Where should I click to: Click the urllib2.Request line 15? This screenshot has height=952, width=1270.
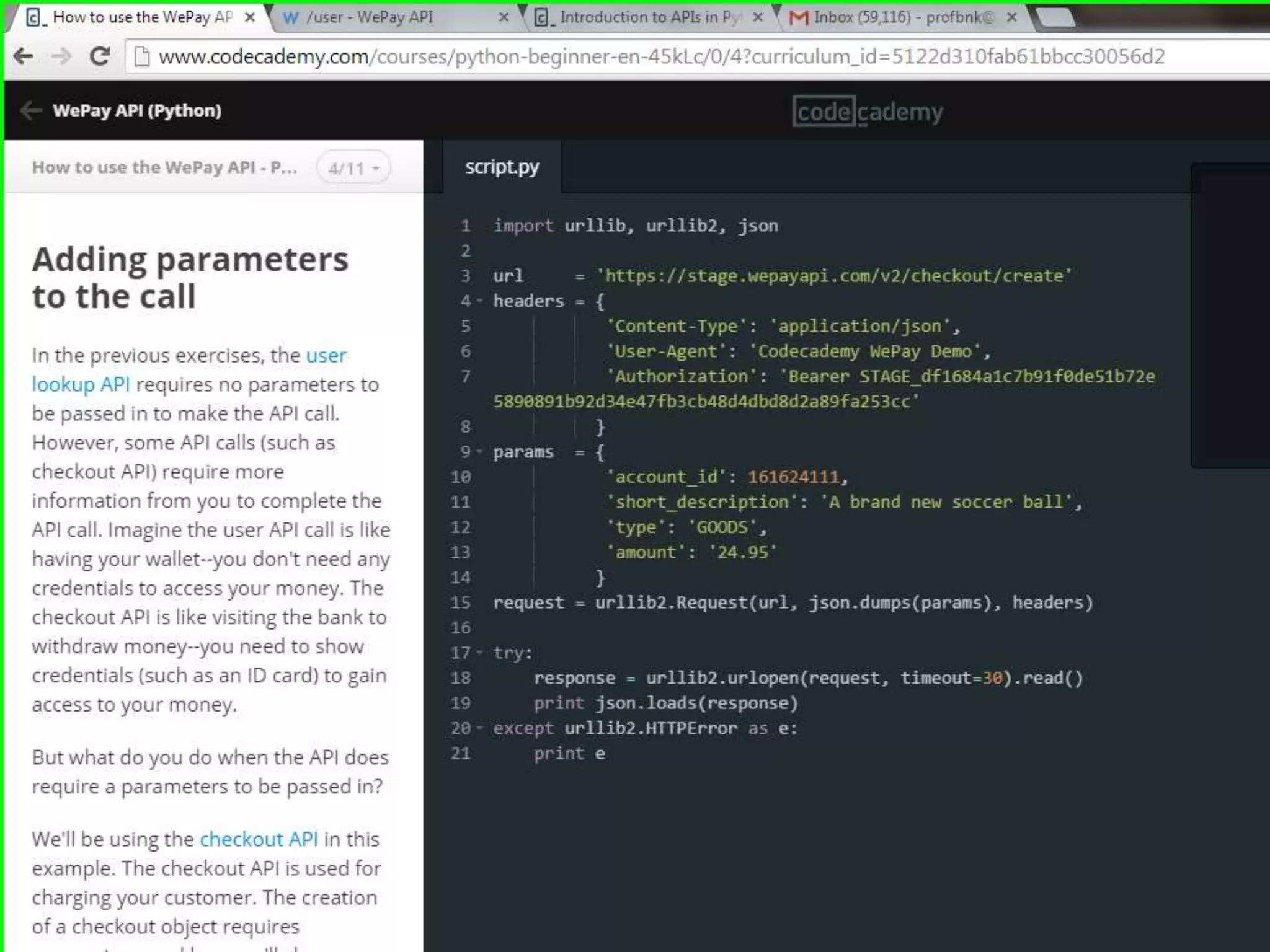point(793,602)
